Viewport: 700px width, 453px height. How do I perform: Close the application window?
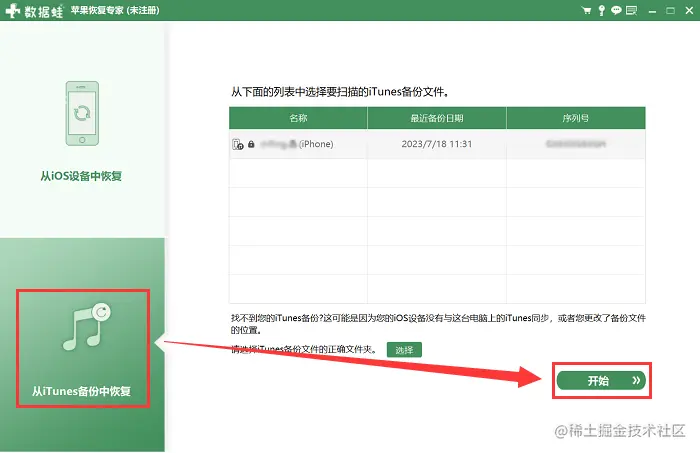(x=689, y=10)
